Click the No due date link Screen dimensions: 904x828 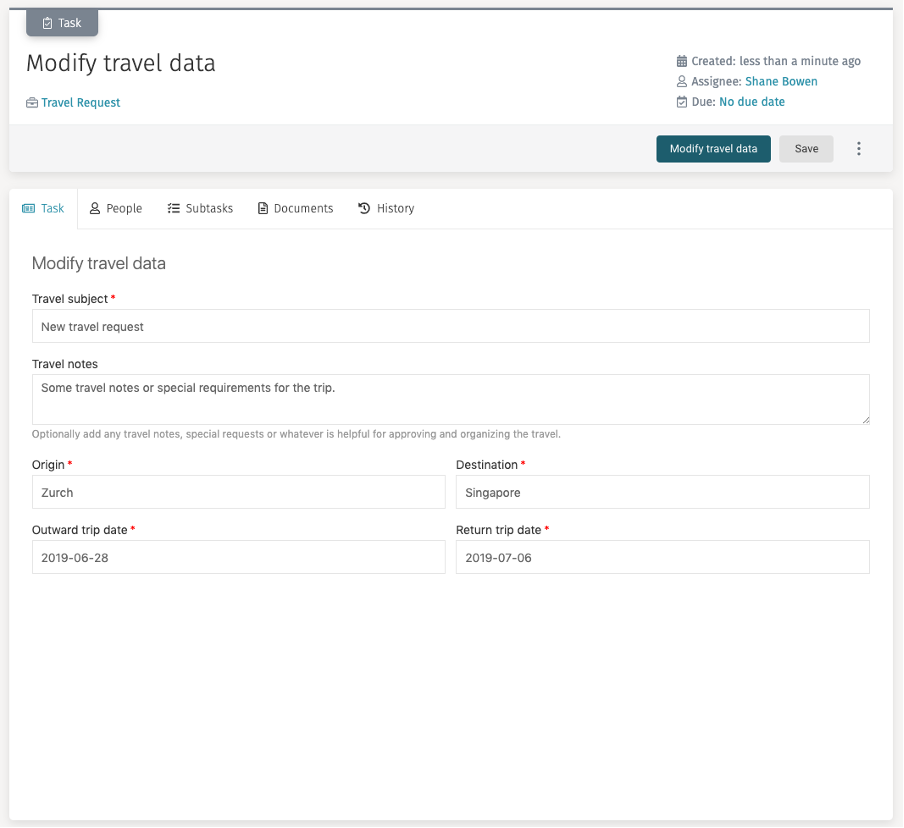[x=751, y=101]
